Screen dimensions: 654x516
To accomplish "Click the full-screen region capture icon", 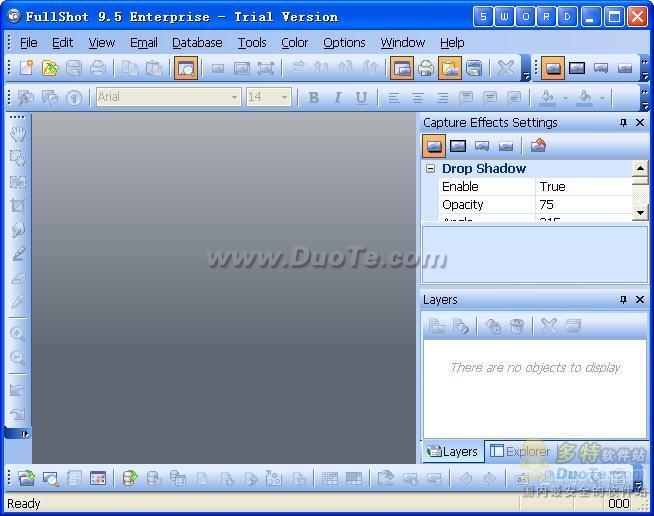I will tap(266, 68).
